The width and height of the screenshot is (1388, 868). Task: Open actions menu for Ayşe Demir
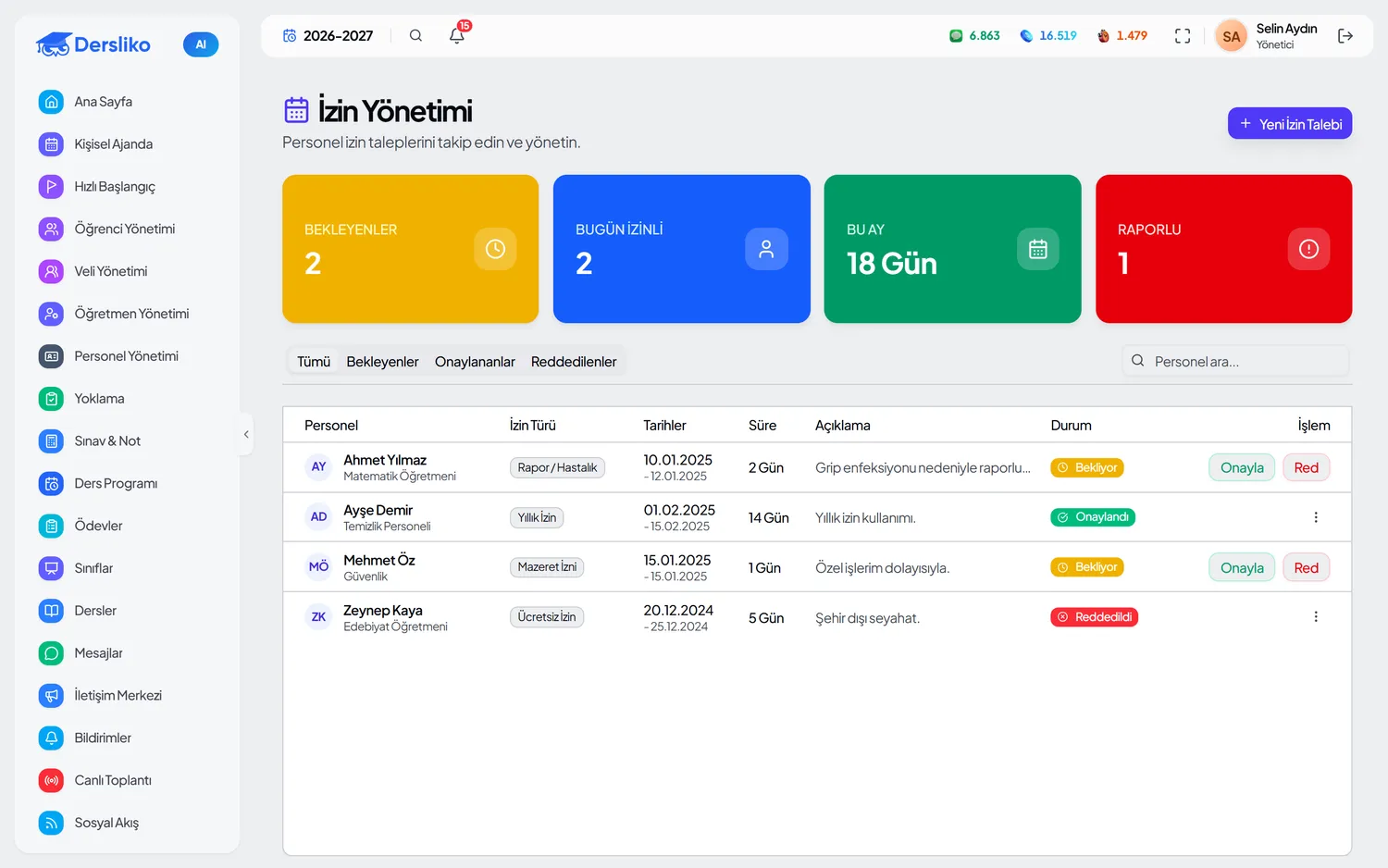click(1316, 518)
